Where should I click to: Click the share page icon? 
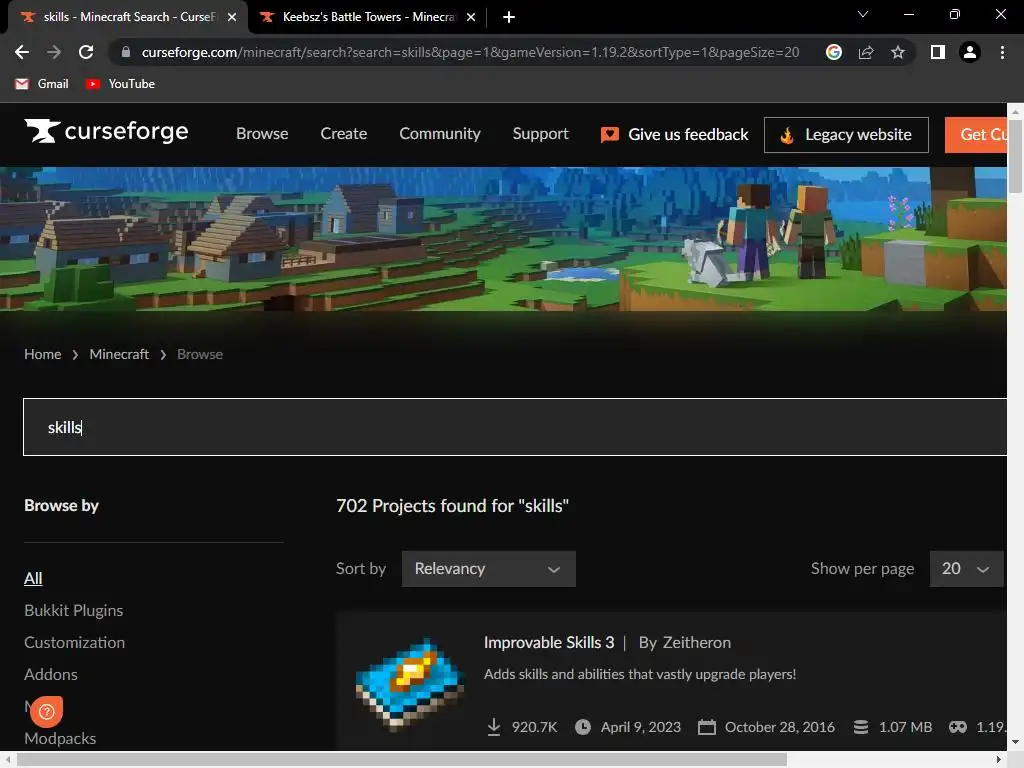(866, 52)
